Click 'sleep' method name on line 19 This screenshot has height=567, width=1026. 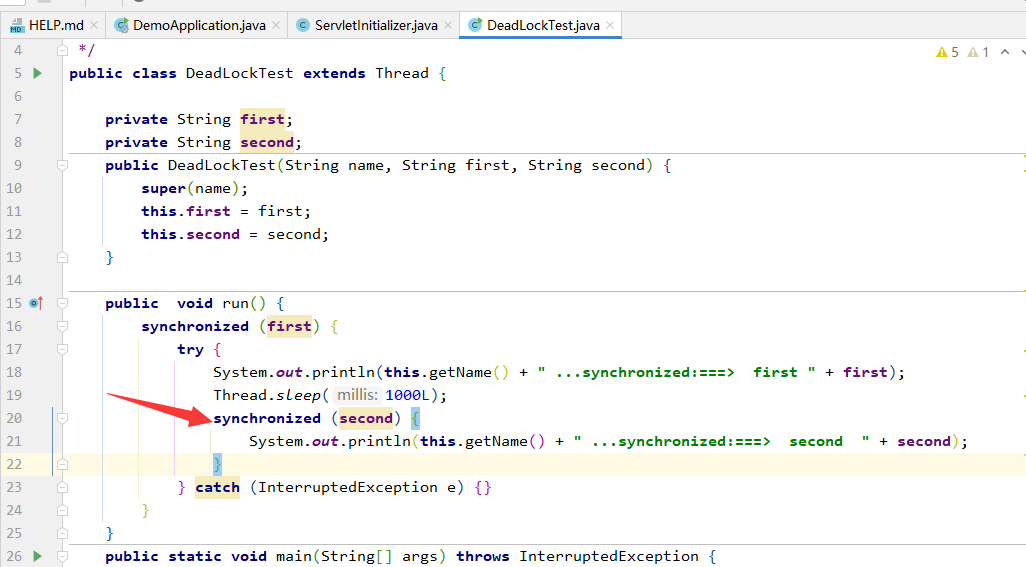[x=298, y=395]
